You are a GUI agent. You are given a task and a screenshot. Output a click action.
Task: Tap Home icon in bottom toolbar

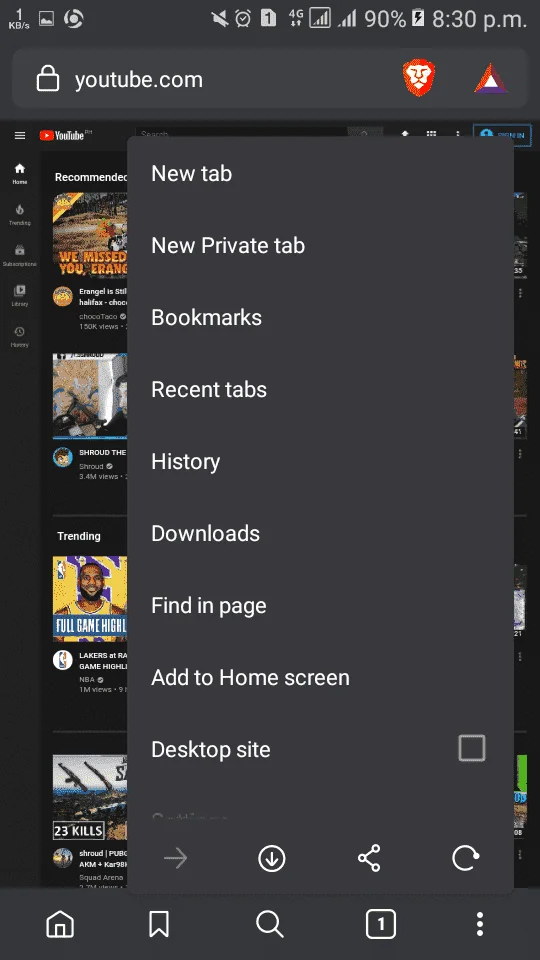pyautogui.click(x=60, y=924)
